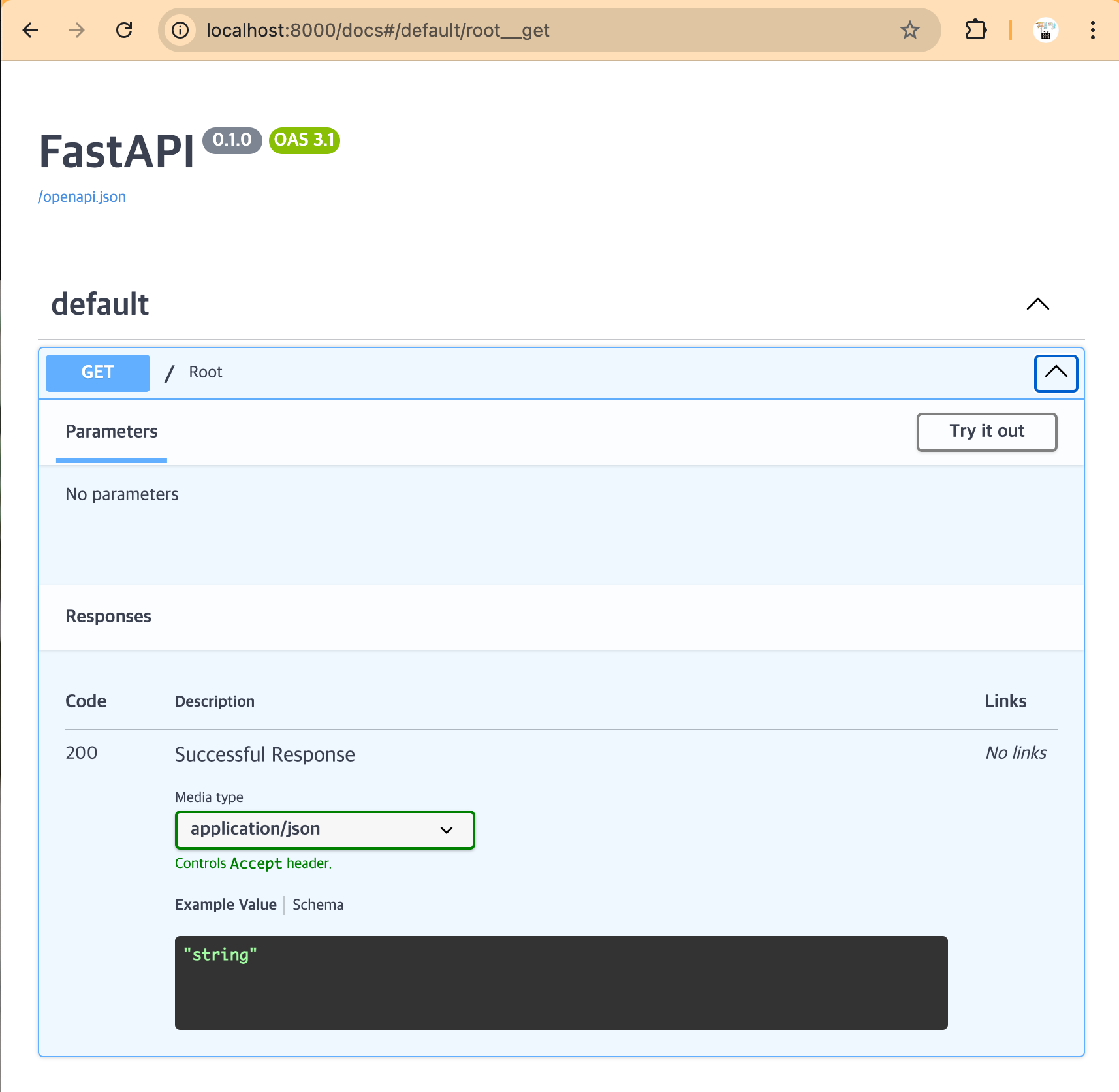View site information icon
1119x1092 pixels.
[x=180, y=30]
